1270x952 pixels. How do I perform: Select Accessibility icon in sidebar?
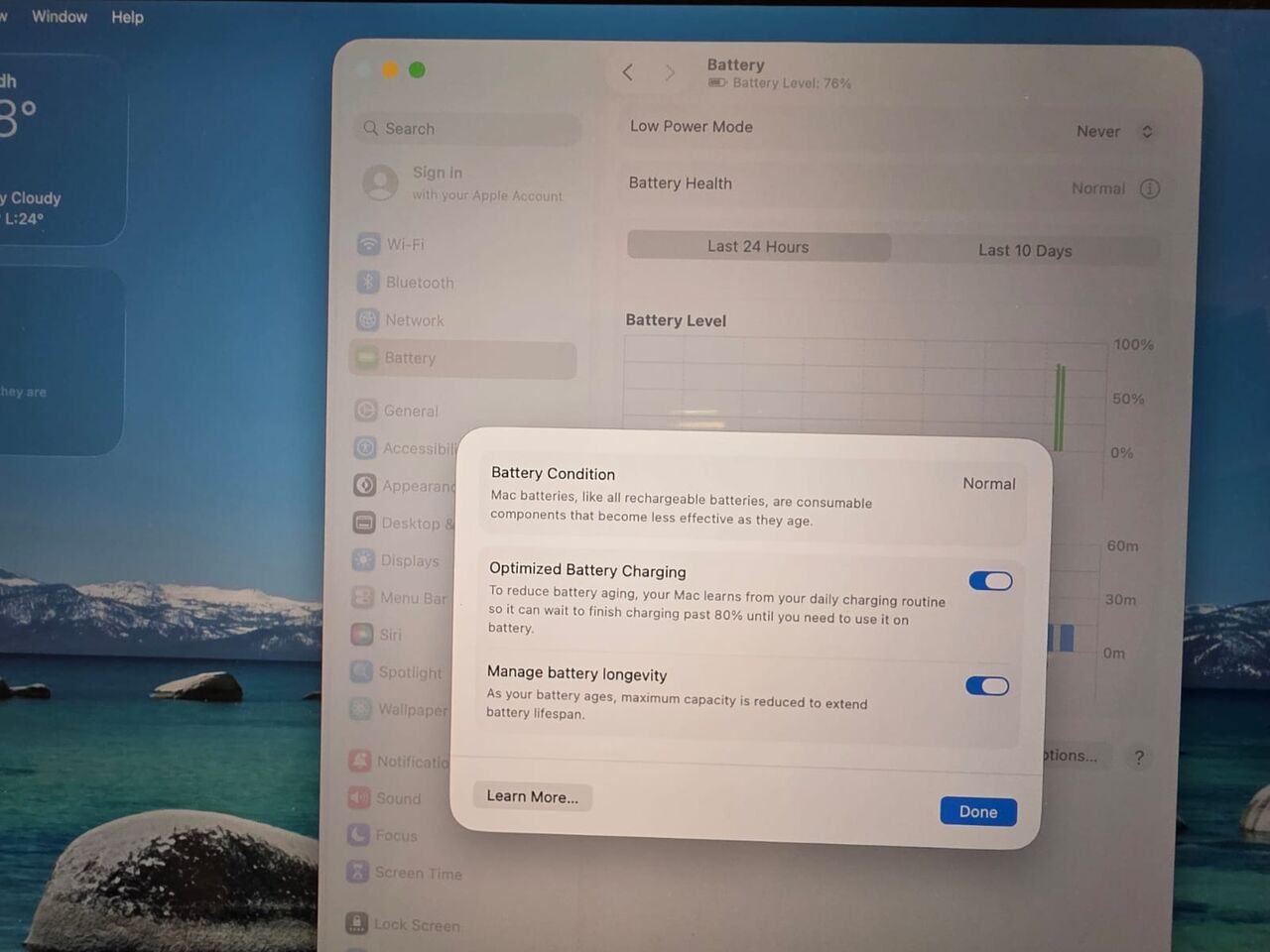coord(365,447)
